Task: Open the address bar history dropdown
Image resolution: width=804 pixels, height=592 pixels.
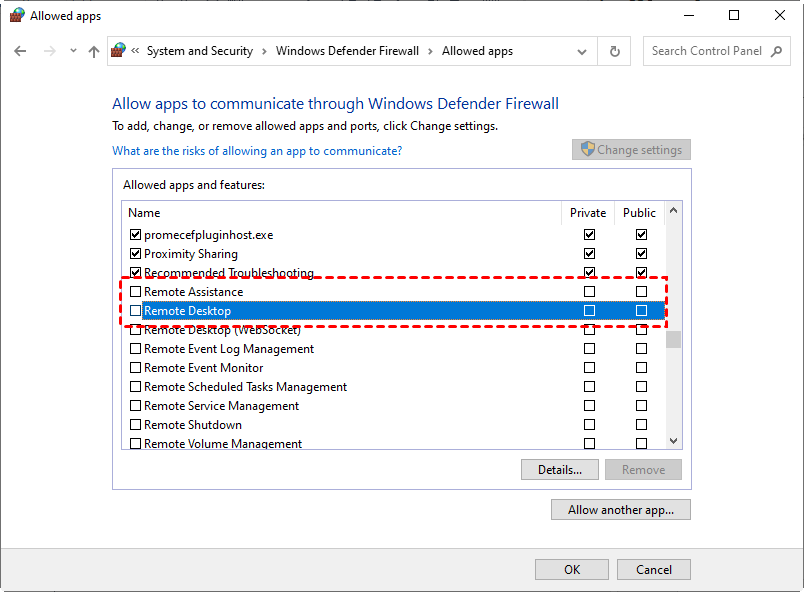Action: click(580, 51)
